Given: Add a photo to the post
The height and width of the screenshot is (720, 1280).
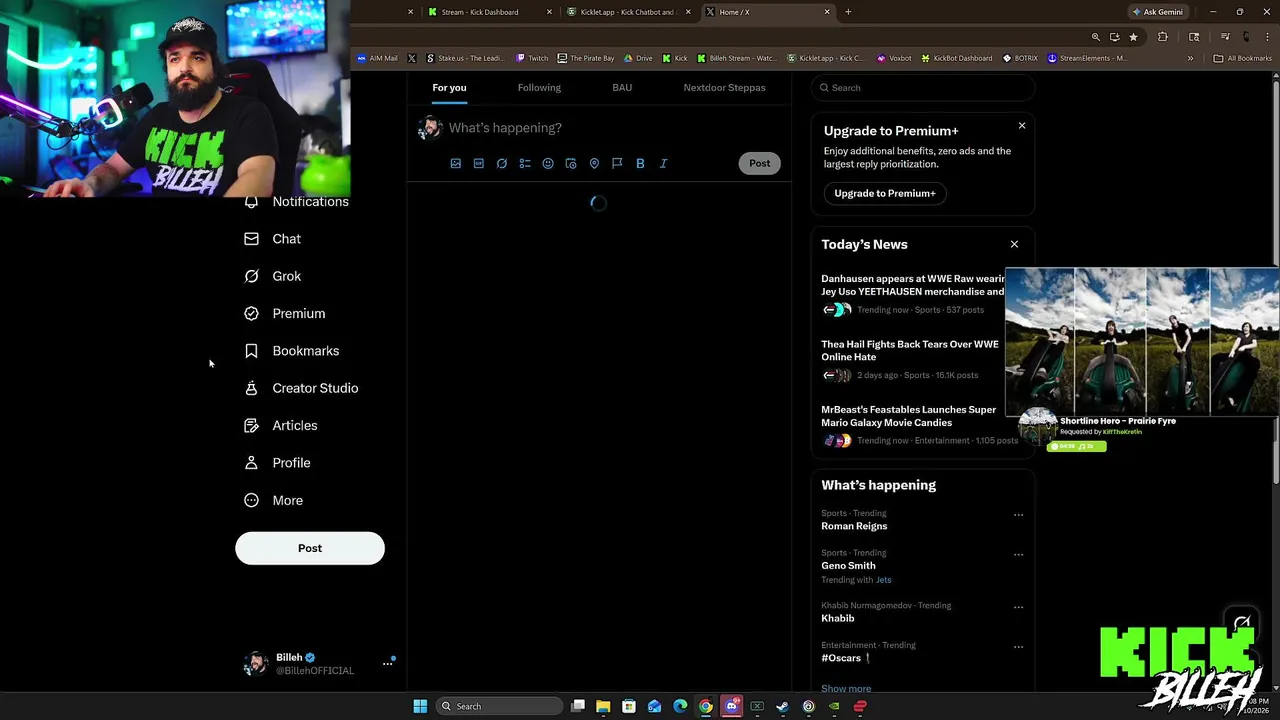Looking at the screenshot, I should click(455, 163).
